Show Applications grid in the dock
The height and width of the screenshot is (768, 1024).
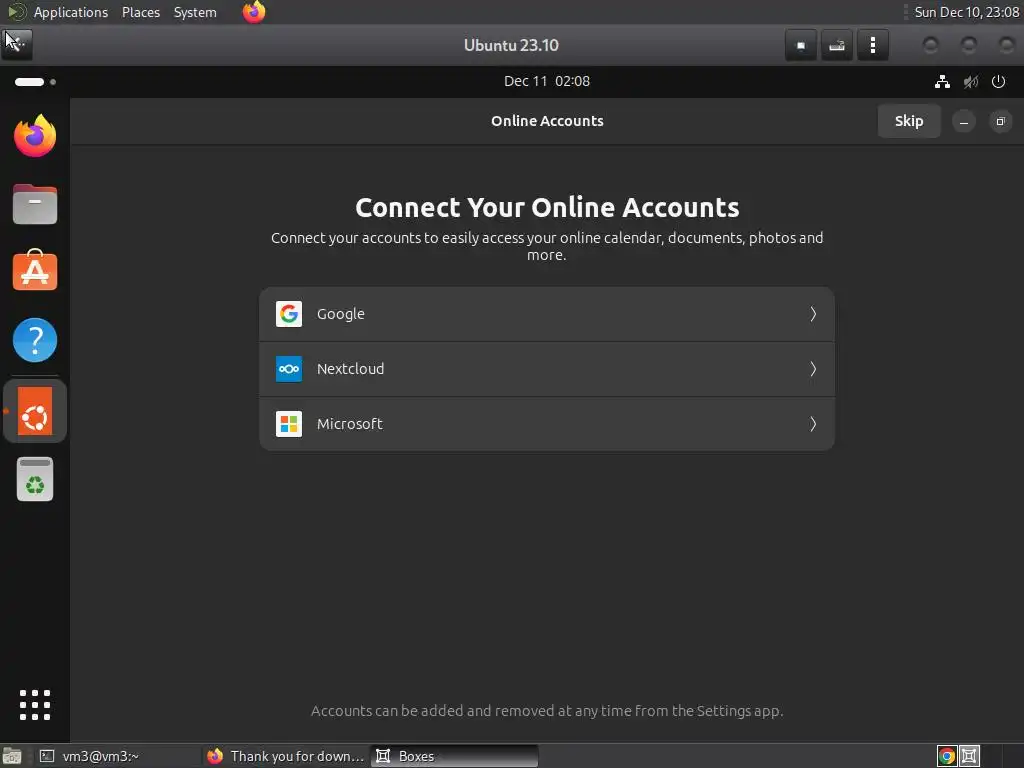click(x=35, y=705)
